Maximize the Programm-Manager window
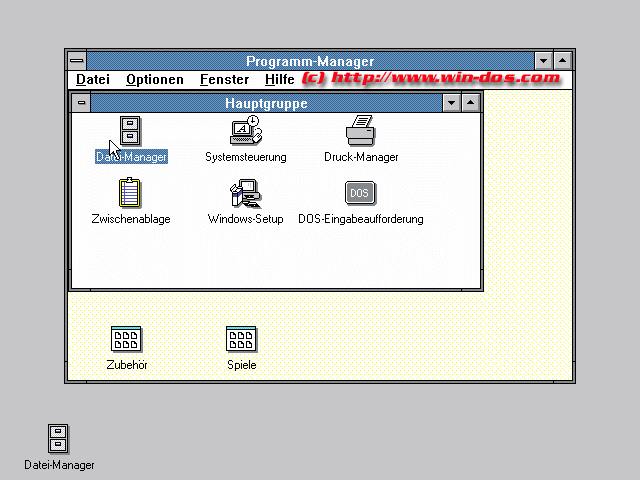The image size is (640, 480). pos(563,61)
